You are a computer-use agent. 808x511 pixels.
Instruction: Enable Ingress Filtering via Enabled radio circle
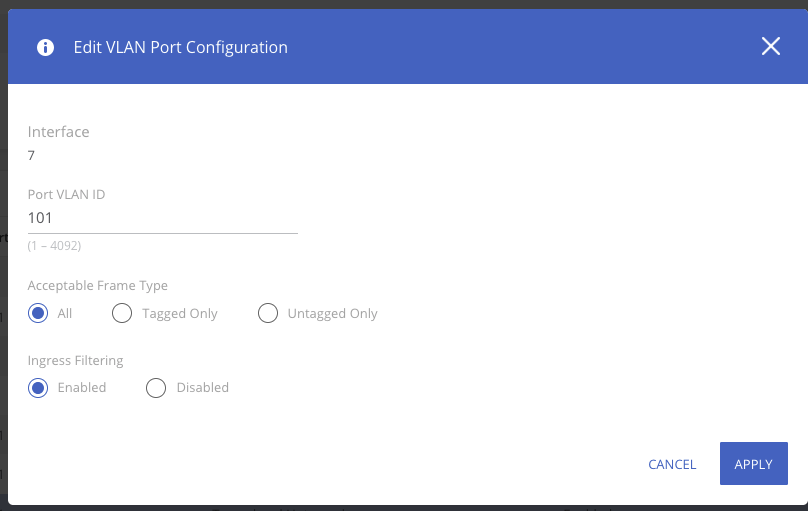(38, 388)
